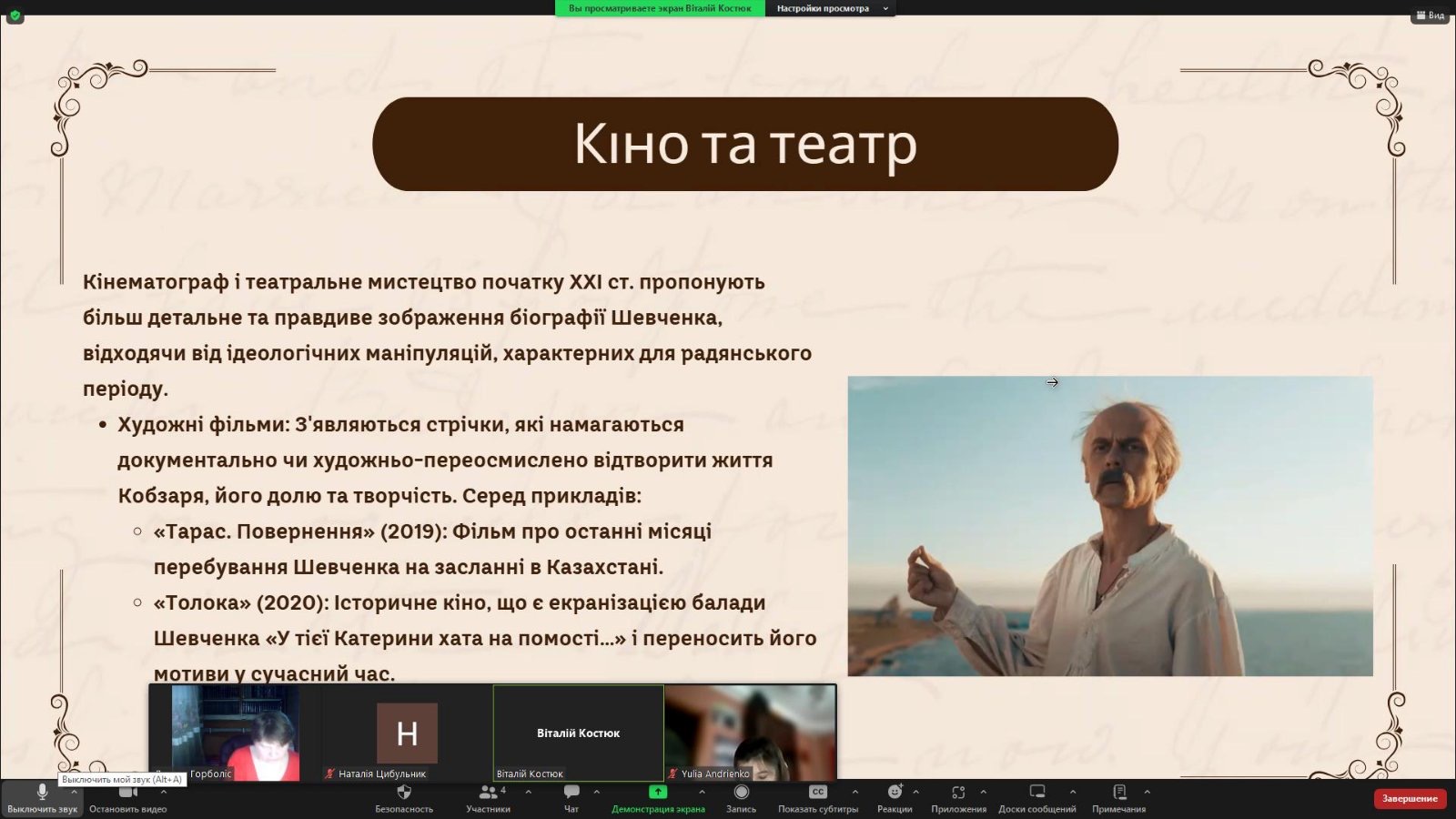Select Наталія Цибульник participant tile

click(407, 733)
